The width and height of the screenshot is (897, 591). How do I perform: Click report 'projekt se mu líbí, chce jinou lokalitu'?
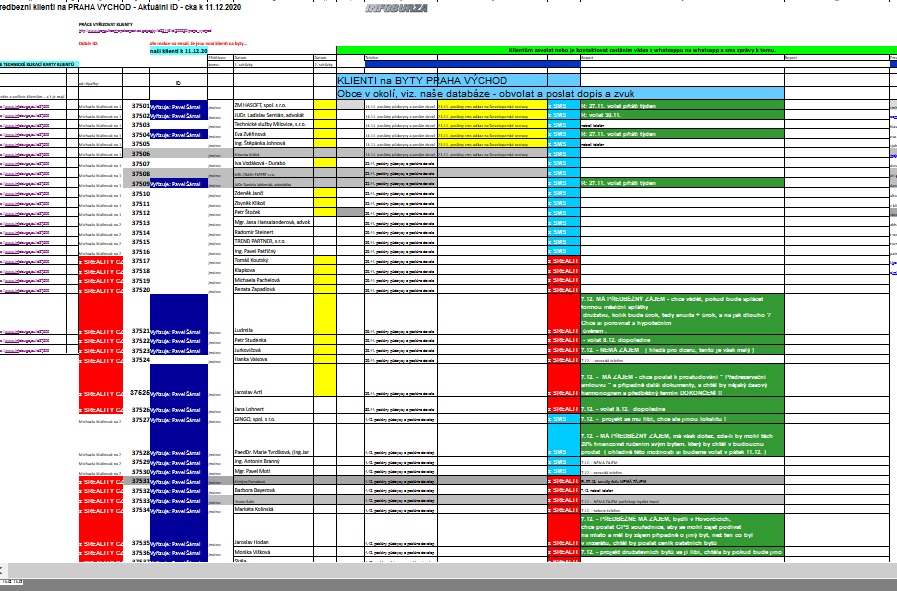tap(682, 419)
